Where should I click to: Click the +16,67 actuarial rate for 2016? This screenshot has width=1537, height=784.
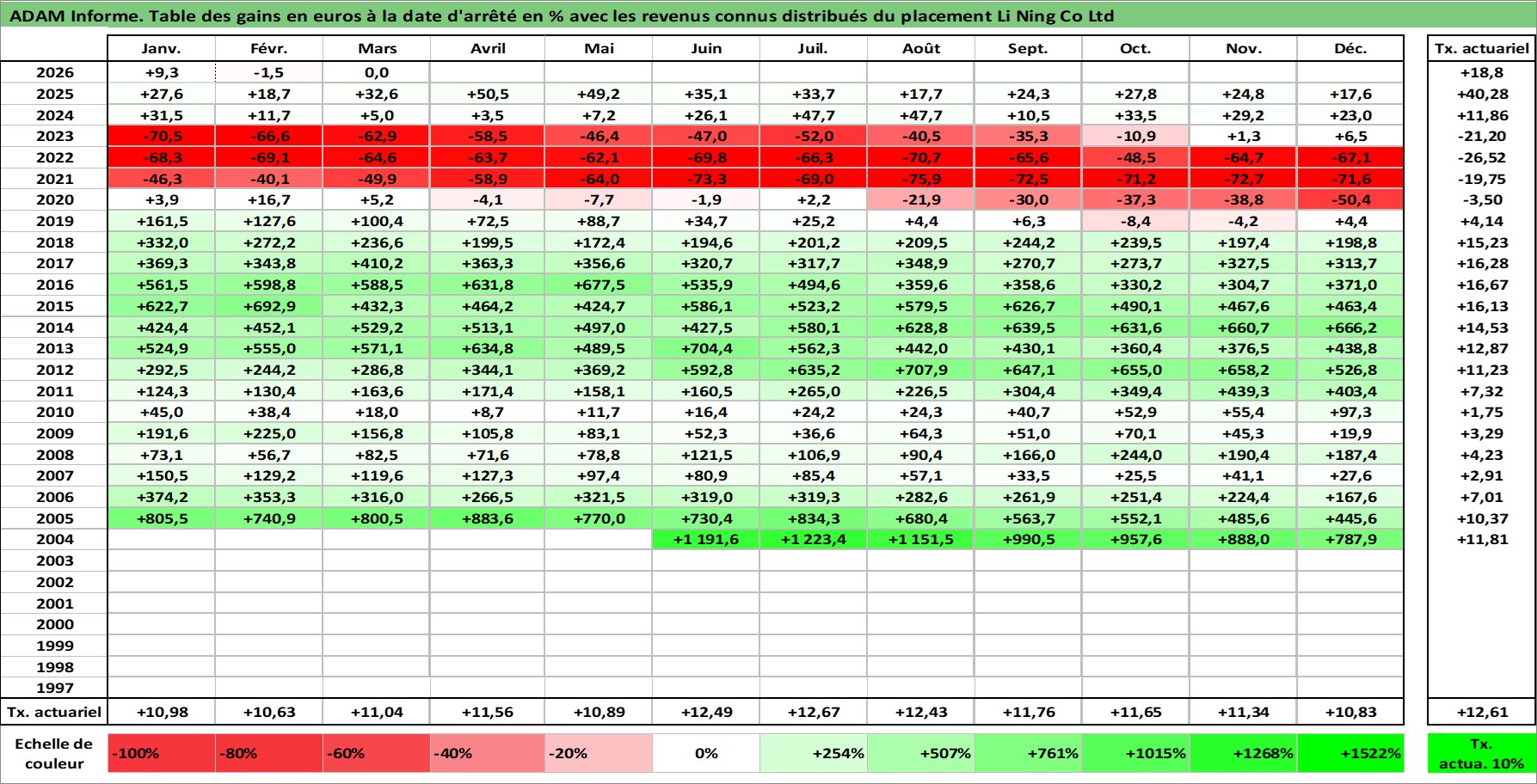(1482, 285)
